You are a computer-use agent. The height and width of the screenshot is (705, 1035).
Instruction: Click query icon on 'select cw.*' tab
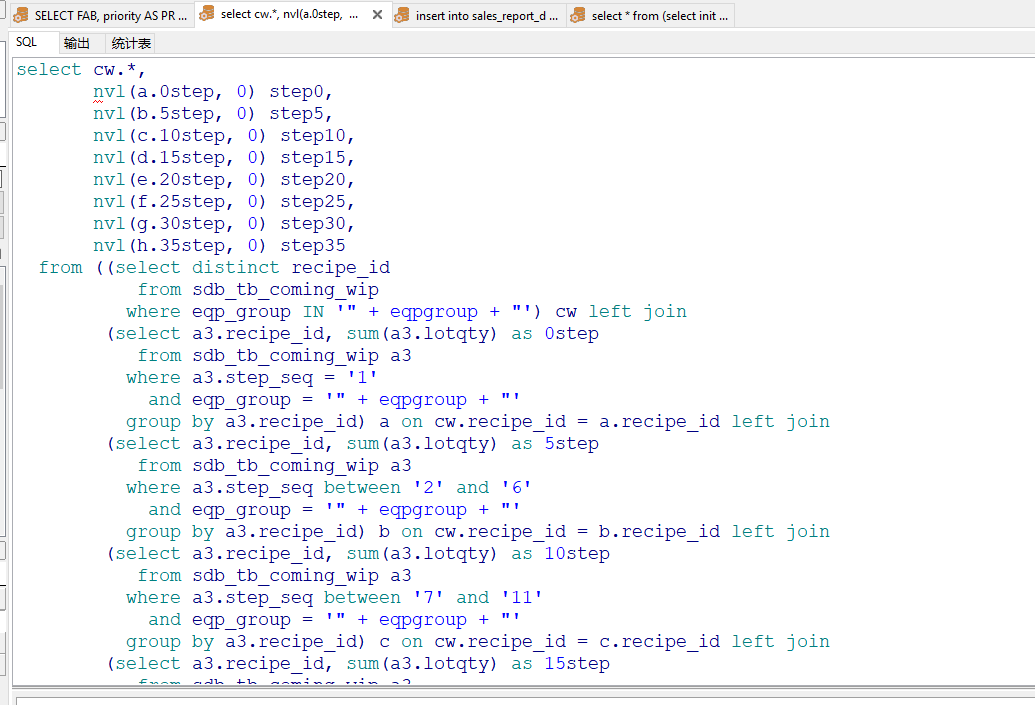(207, 14)
